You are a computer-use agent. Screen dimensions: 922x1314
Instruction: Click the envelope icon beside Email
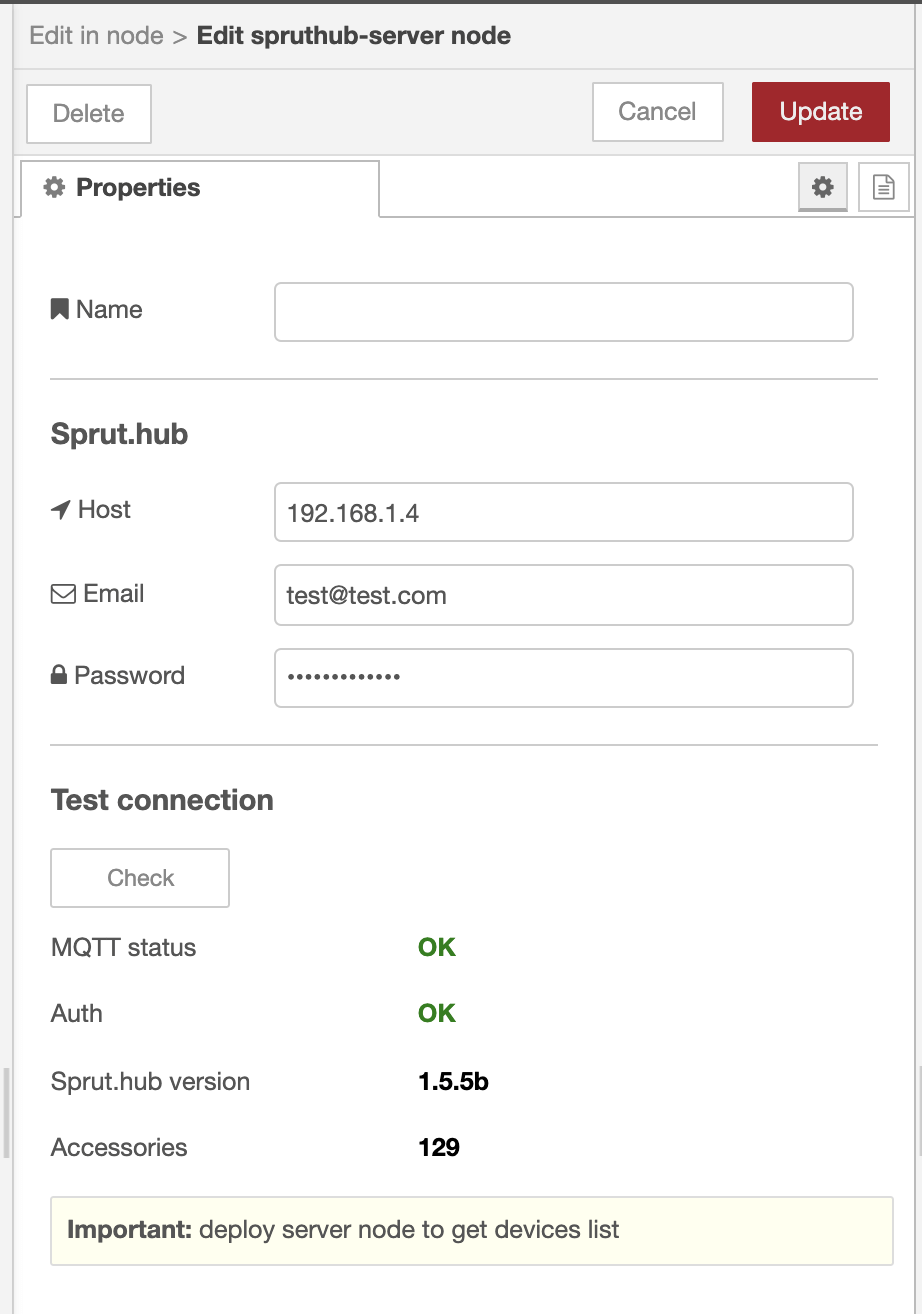pyautogui.click(x=63, y=594)
